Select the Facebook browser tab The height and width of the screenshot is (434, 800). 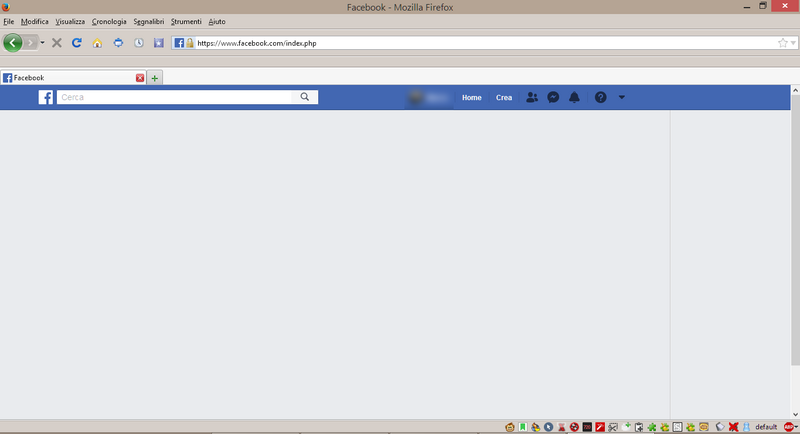click(x=73, y=78)
